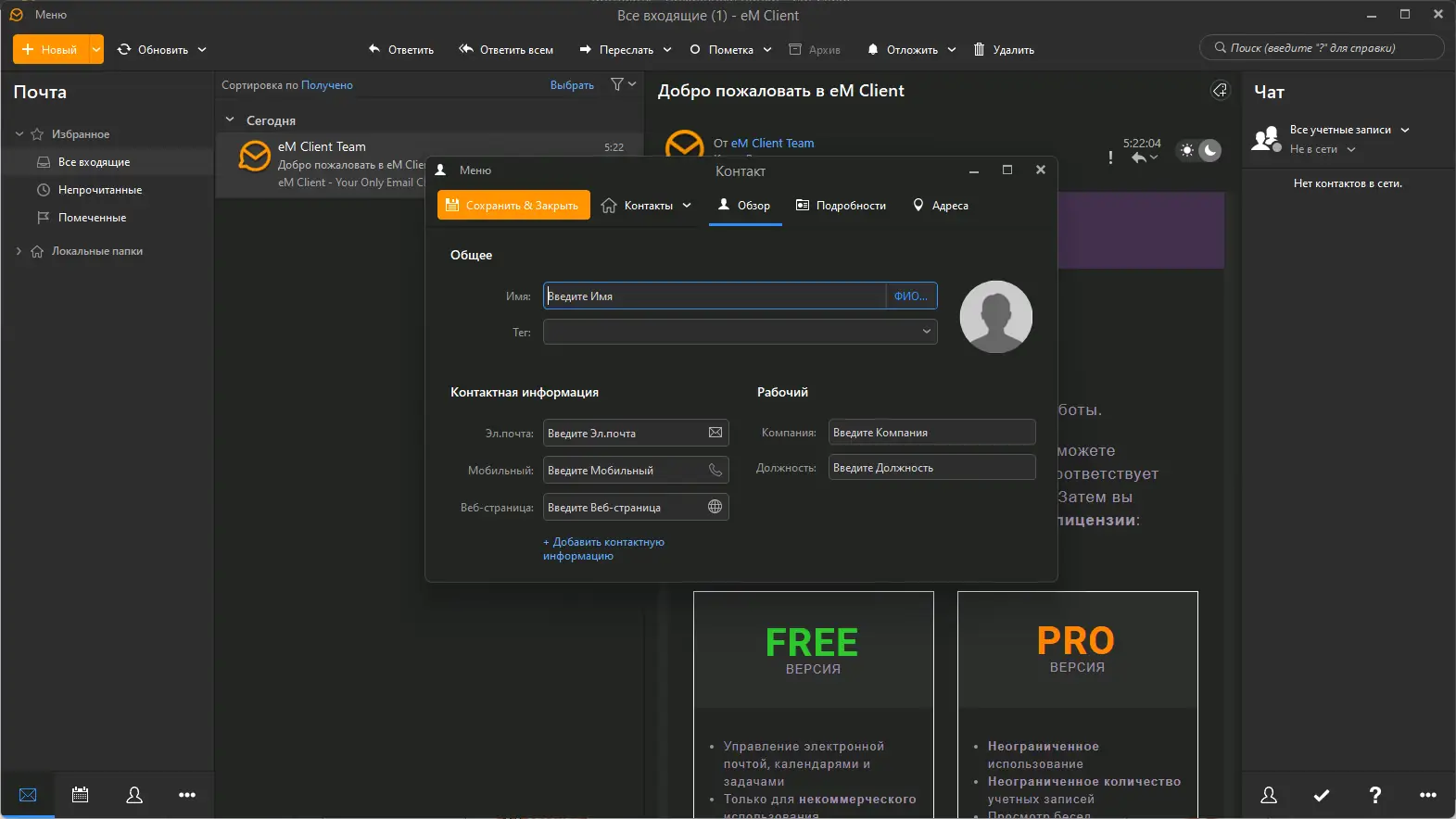Viewport: 1456px width, 819px height.
Task: Open help question mark icon
Action: pos(1375,795)
